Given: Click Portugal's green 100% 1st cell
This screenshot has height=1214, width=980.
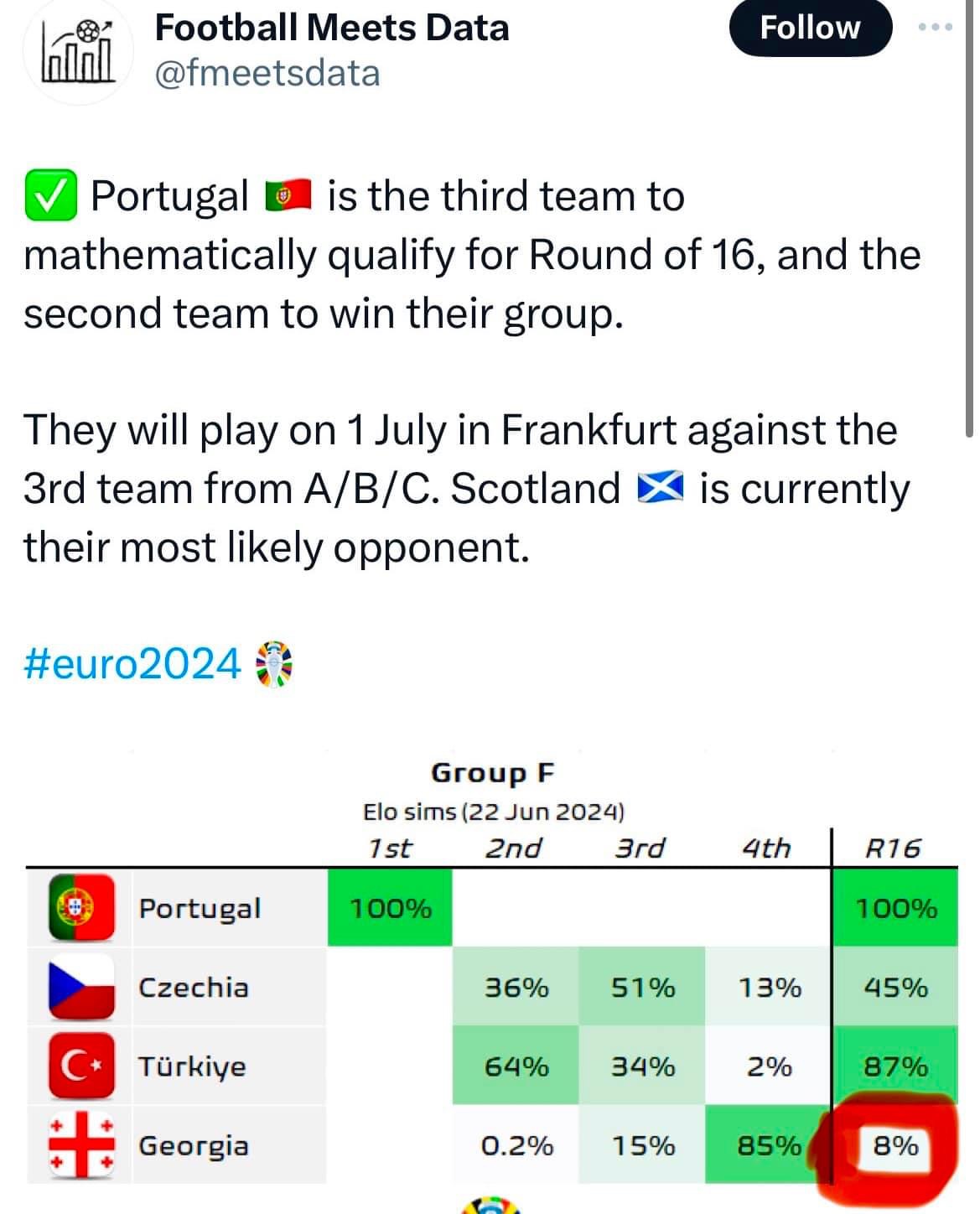Looking at the screenshot, I should 390,908.
